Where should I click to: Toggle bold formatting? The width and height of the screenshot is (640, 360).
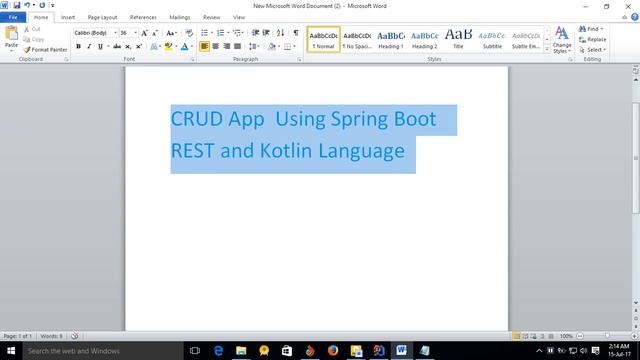[78, 47]
